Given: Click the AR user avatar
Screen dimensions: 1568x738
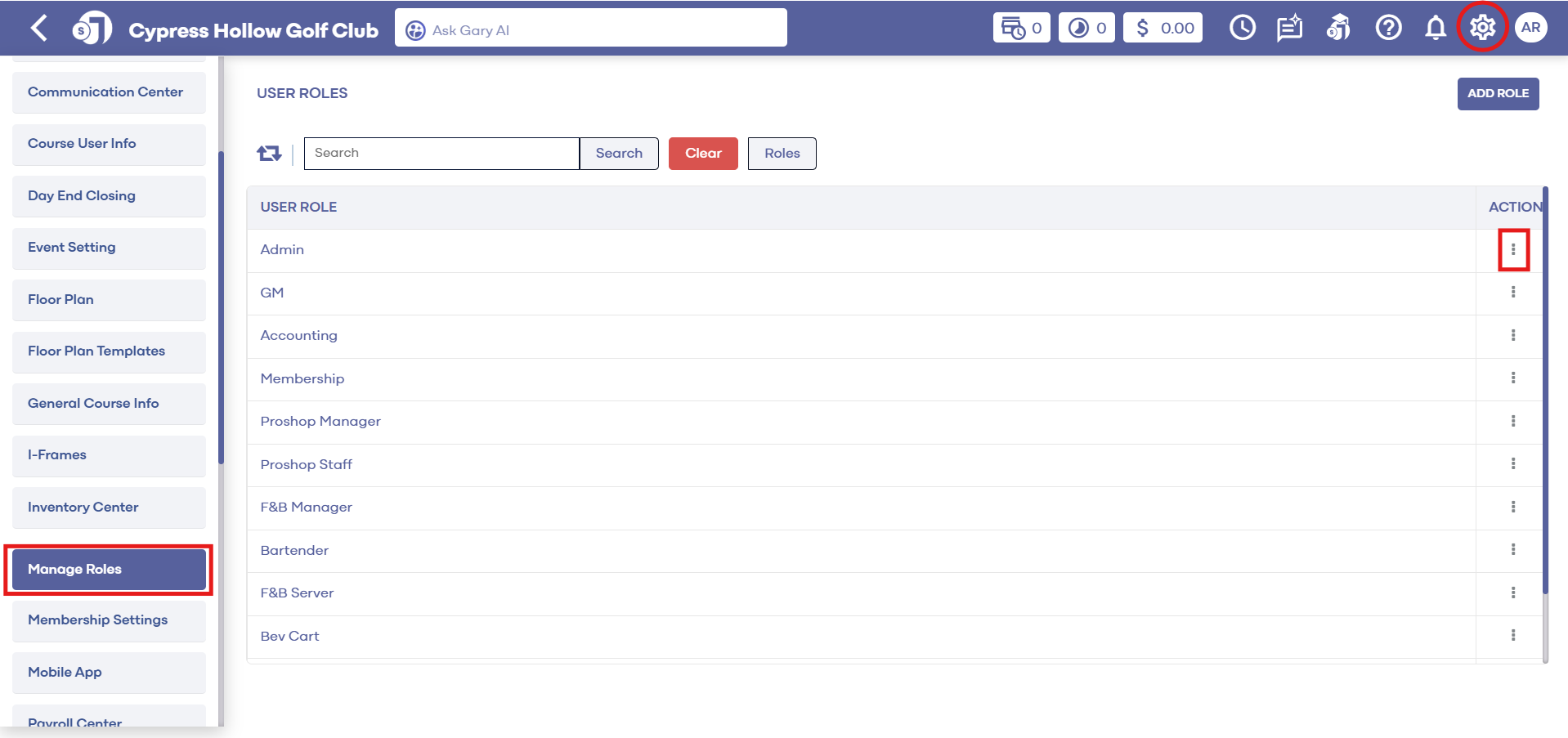Looking at the screenshot, I should pos(1530,28).
